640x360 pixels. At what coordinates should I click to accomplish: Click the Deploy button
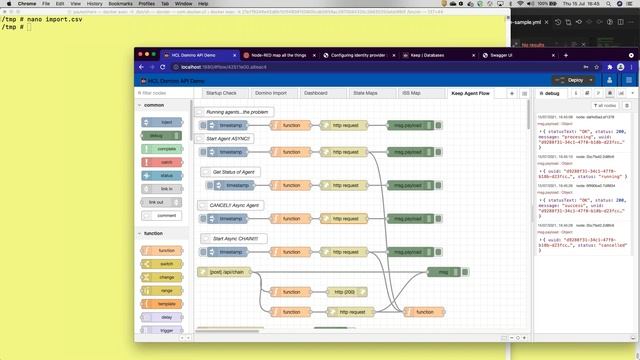[571, 80]
